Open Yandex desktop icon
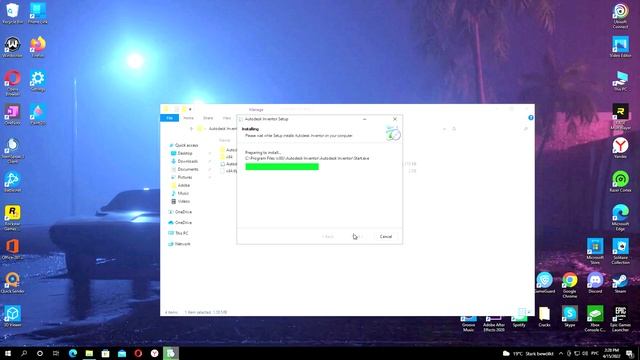Image resolution: width=640 pixels, height=360 pixels. [620, 147]
